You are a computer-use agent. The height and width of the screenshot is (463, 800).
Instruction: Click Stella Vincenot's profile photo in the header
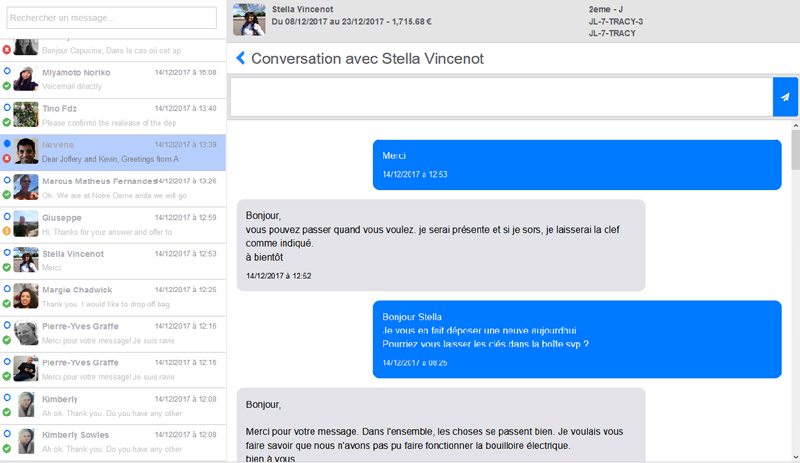[x=248, y=20]
